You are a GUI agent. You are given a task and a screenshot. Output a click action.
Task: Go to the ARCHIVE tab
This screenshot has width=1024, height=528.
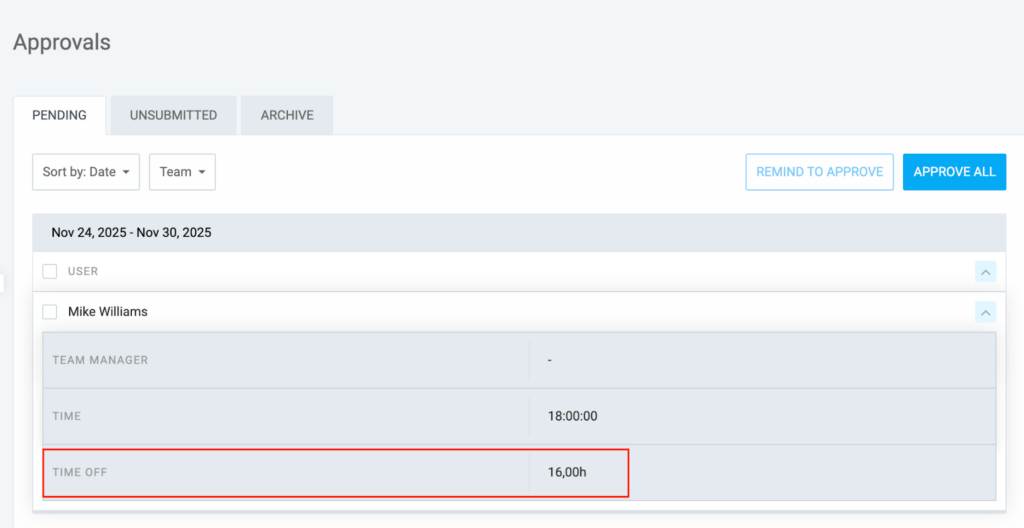click(287, 115)
